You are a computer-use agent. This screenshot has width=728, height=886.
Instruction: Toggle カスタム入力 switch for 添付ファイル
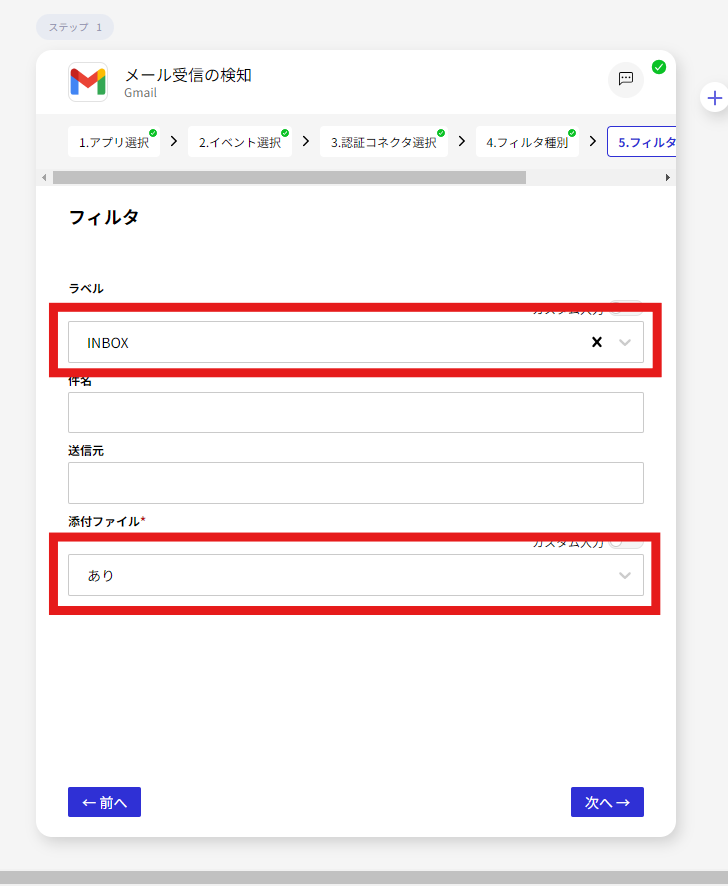coord(626,542)
